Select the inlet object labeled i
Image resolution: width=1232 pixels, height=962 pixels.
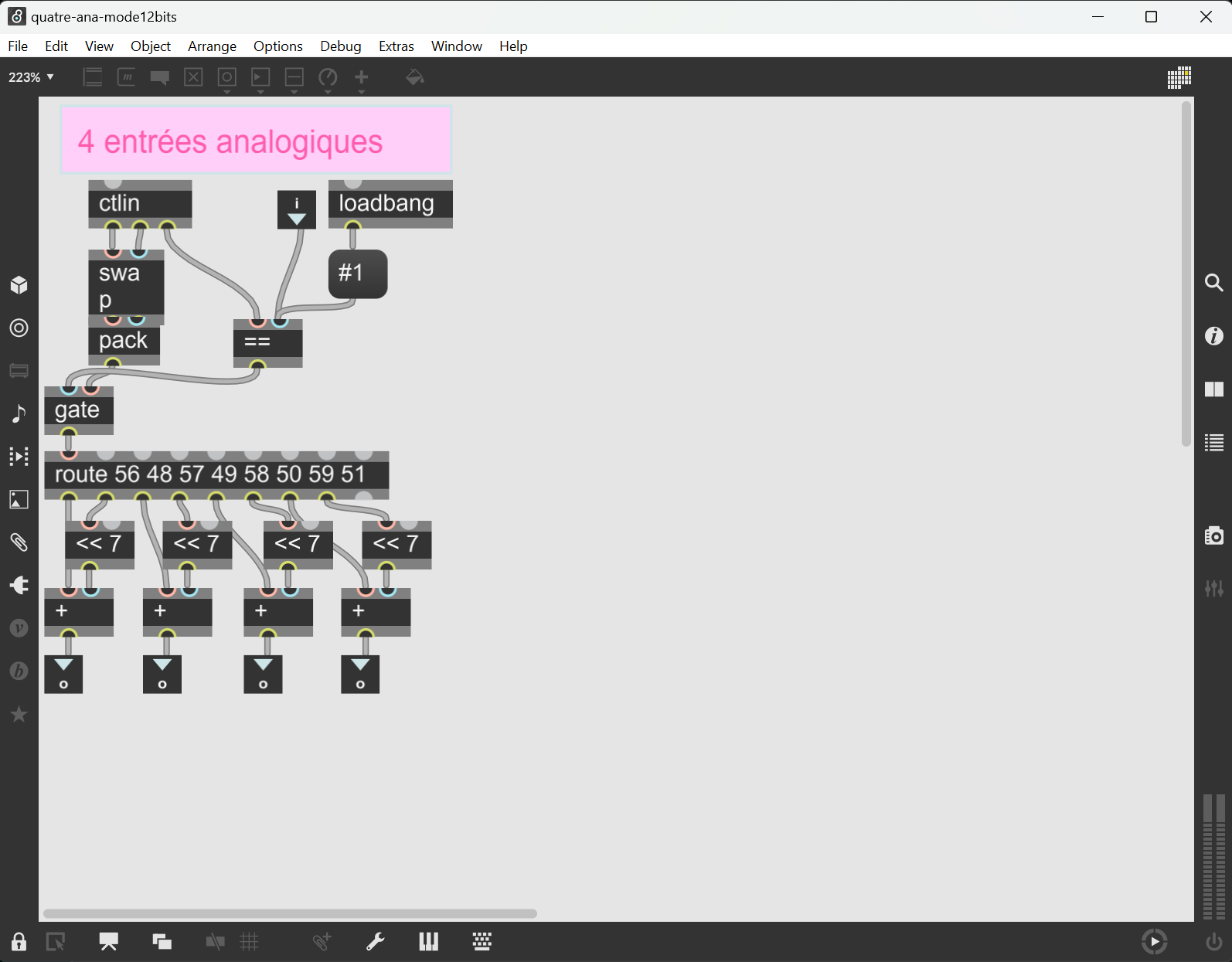click(x=297, y=209)
